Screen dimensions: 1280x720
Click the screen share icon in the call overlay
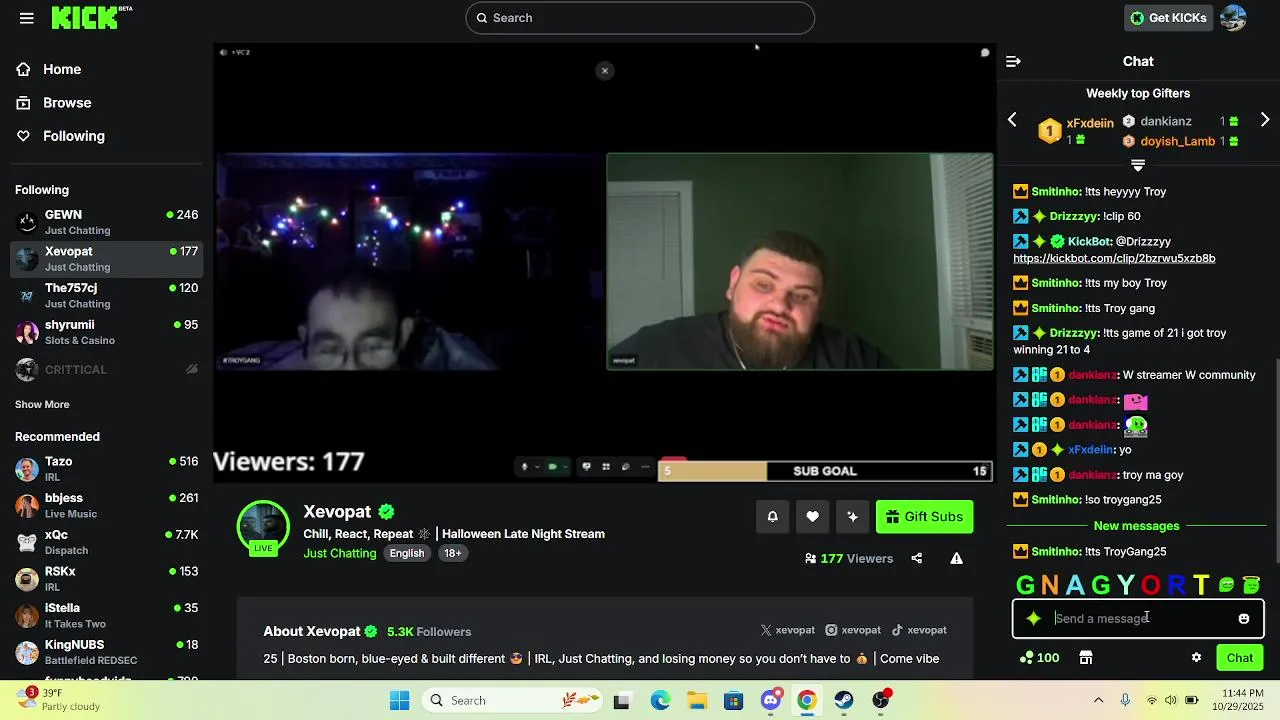587,467
